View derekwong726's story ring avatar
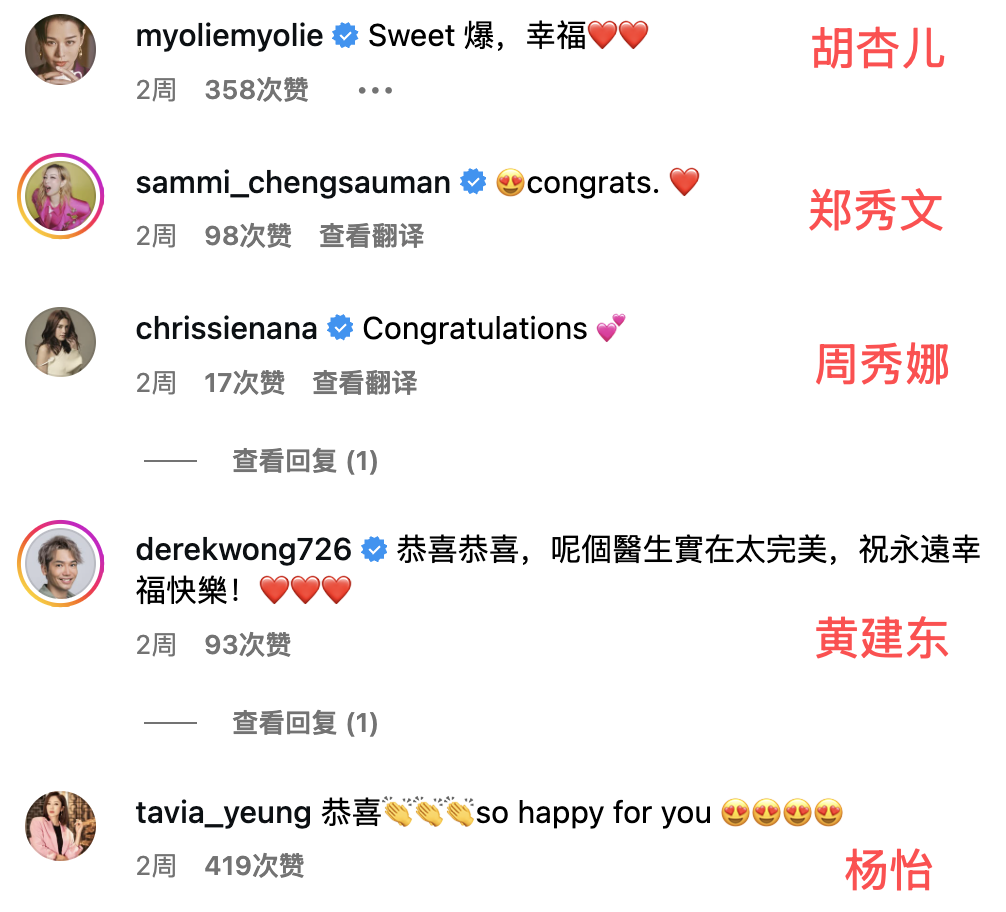 [x=60, y=563]
